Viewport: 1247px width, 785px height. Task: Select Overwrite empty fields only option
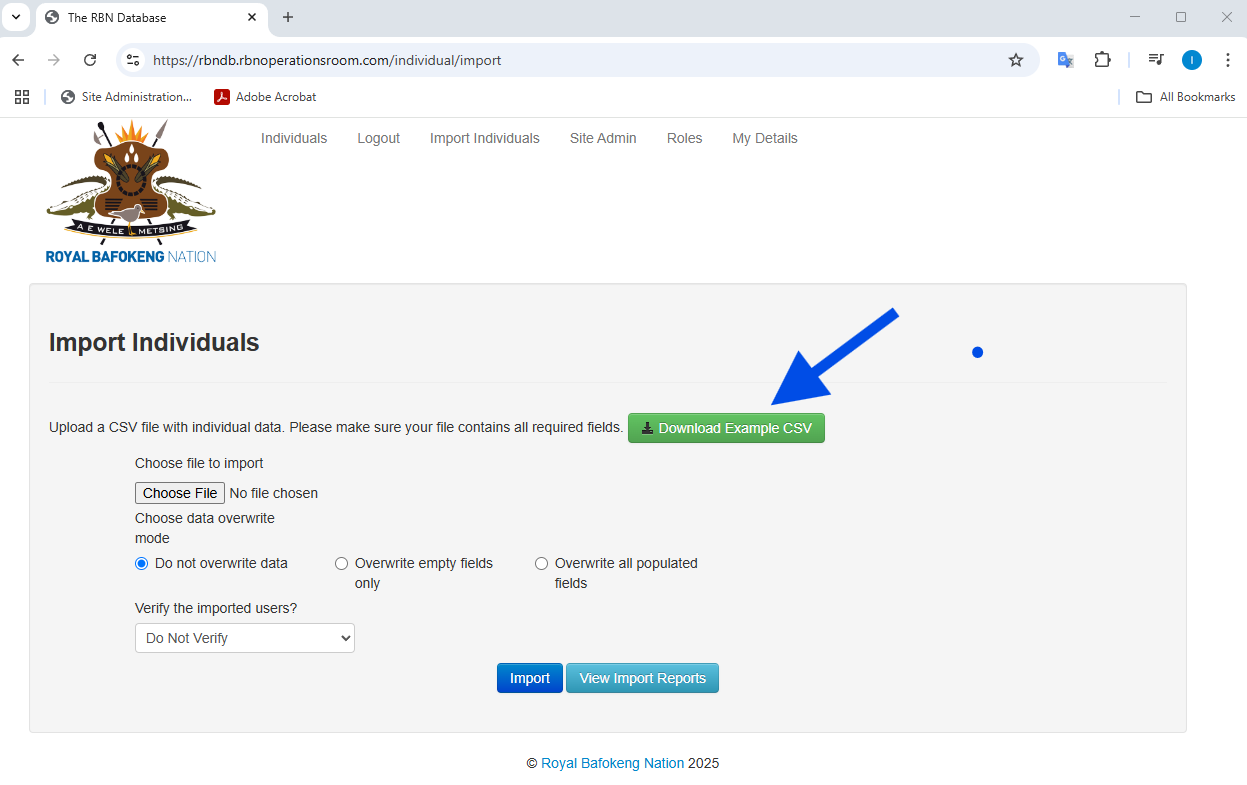point(342,563)
